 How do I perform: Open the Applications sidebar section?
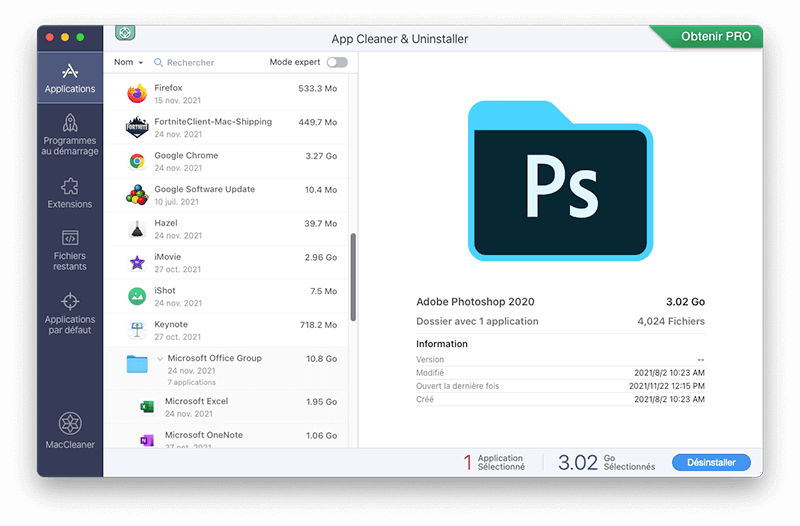(70, 78)
